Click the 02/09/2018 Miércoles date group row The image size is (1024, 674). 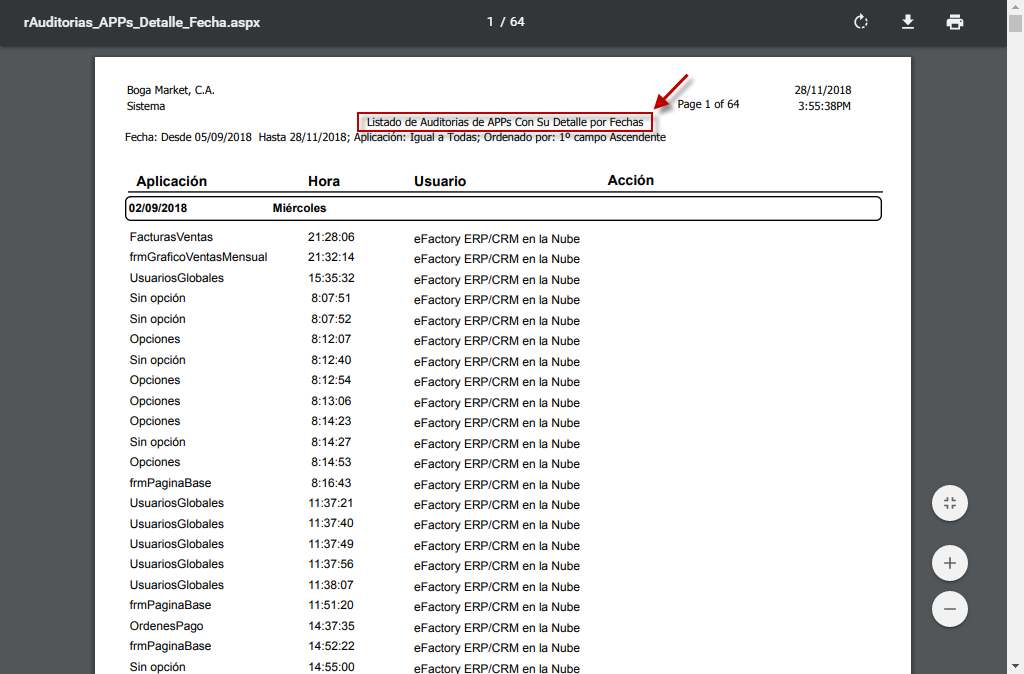pyautogui.click(x=503, y=208)
